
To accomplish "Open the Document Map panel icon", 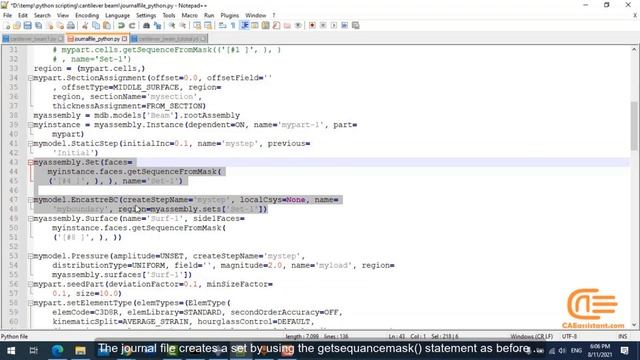I will [265, 26].
